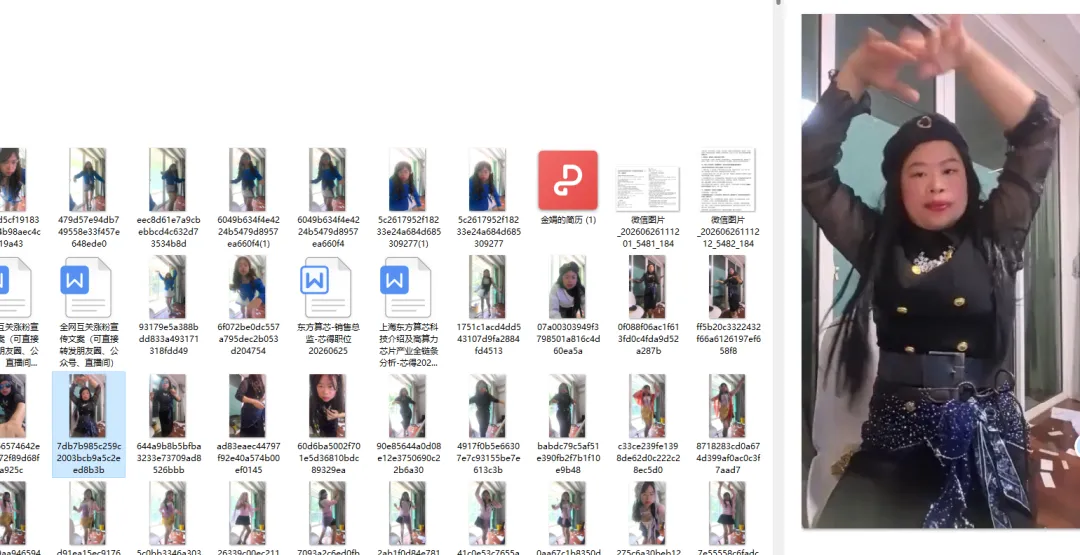
Task: Open the 金娟的简历 (1) PDF icon
Action: coord(568,180)
